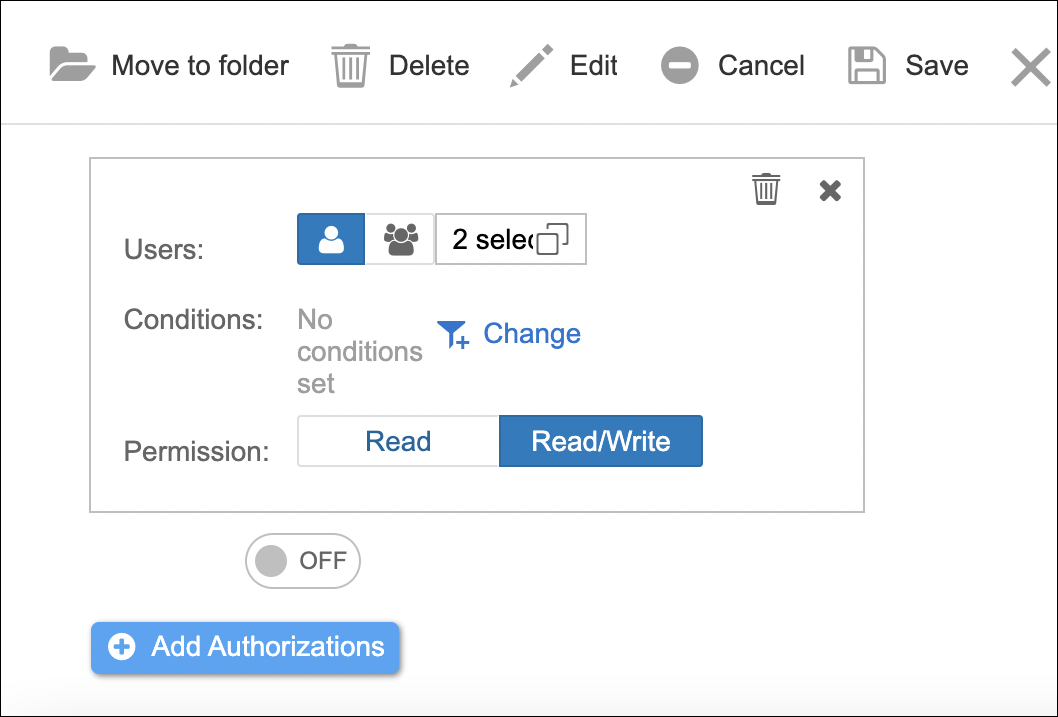Click the Save text label in toolbar
The image size is (1058, 717).
point(937,66)
